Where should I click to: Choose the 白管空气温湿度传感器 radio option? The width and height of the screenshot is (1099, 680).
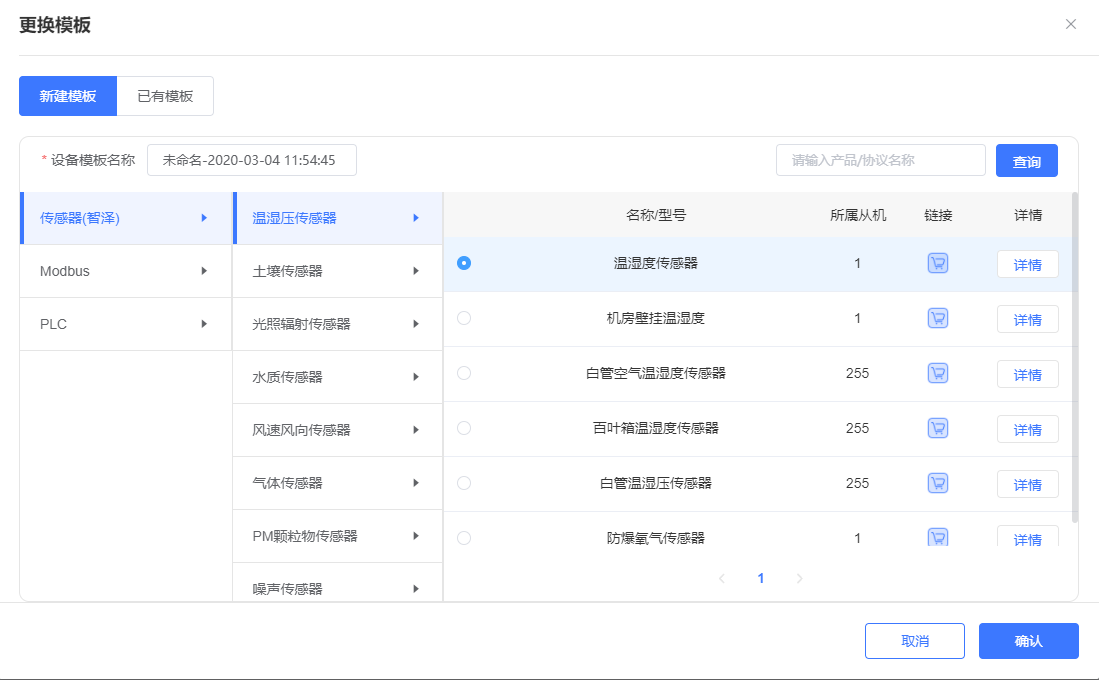(x=464, y=373)
